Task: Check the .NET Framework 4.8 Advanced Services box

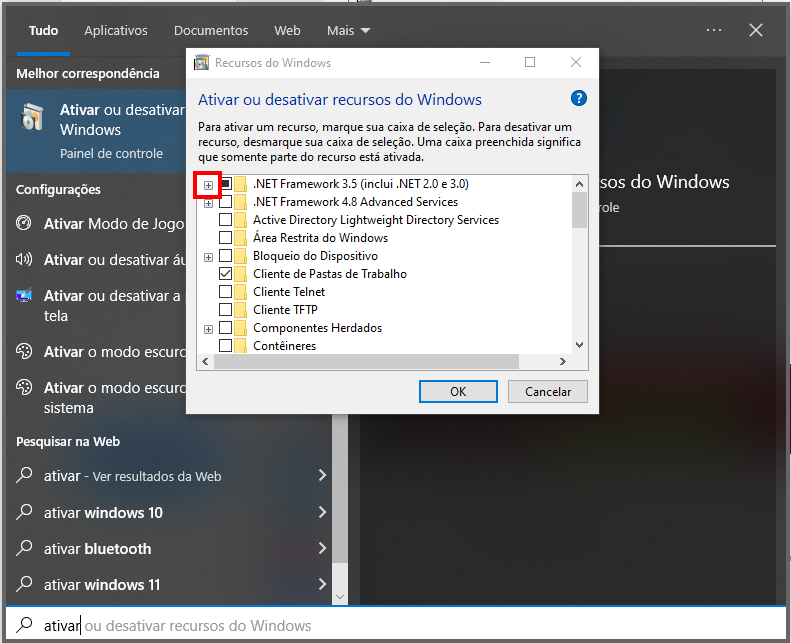Action: [x=225, y=202]
